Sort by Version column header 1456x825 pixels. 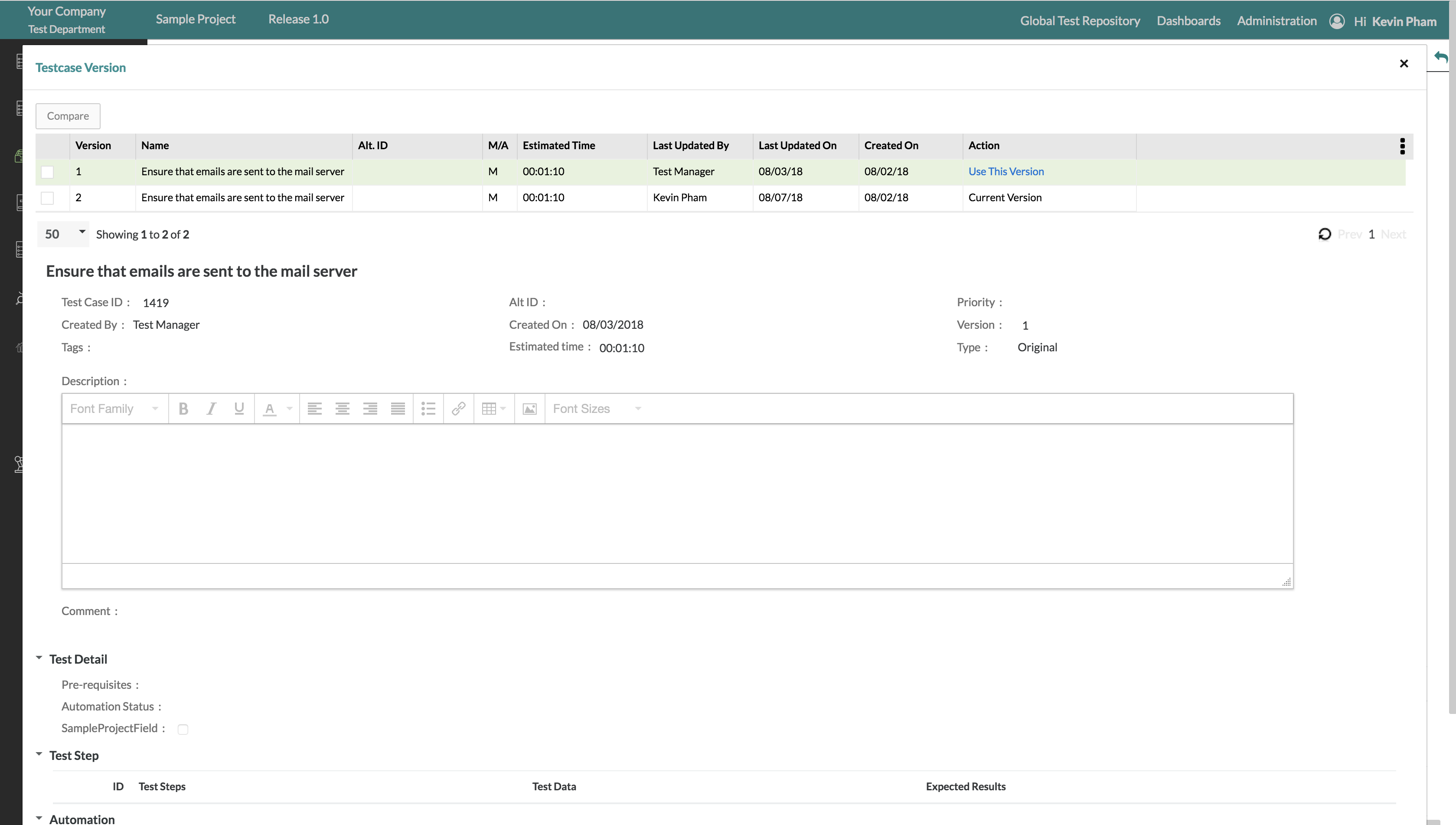93,146
